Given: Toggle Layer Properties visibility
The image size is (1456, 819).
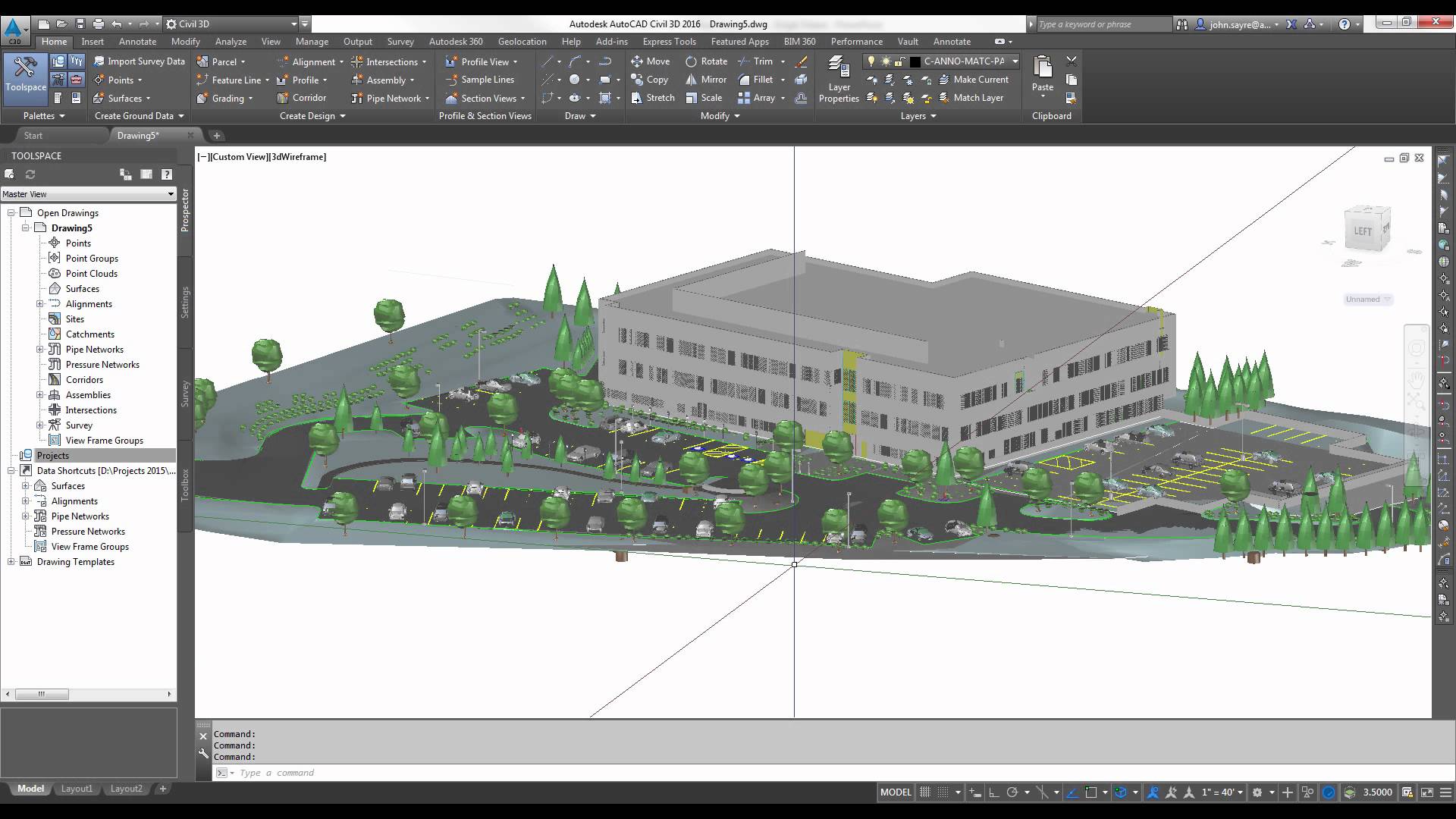Looking at the screenshot, I should coord(839,78).
